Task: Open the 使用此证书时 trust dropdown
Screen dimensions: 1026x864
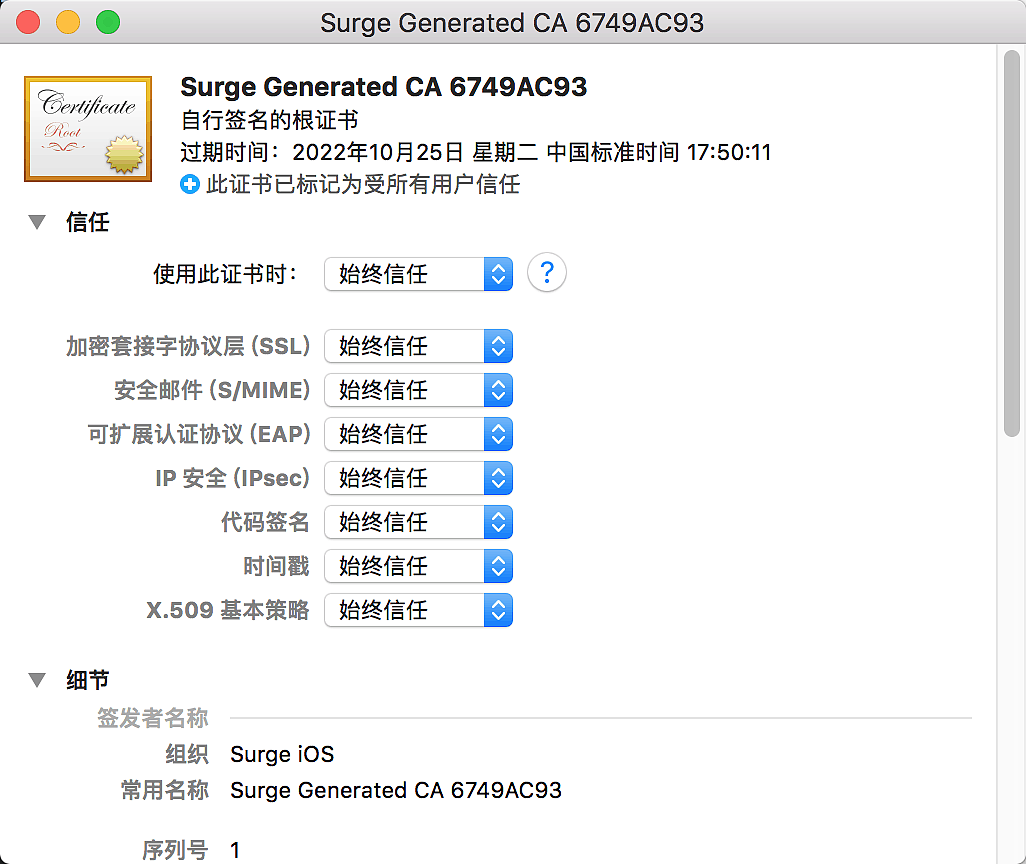Action: (418, 274)
